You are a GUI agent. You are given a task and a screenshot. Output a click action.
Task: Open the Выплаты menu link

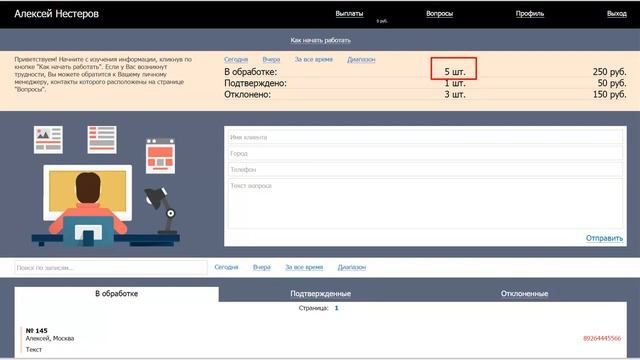click(x=349, y=13)
